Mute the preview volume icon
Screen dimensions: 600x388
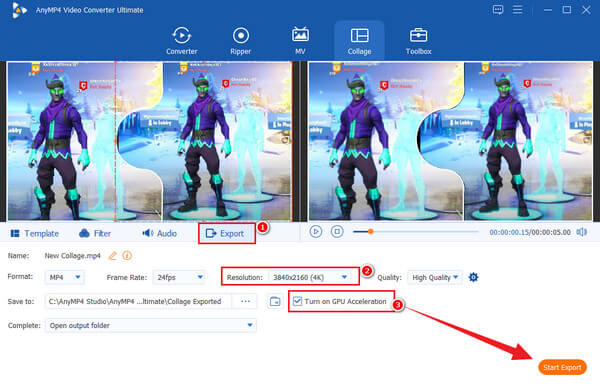point(582,232)
